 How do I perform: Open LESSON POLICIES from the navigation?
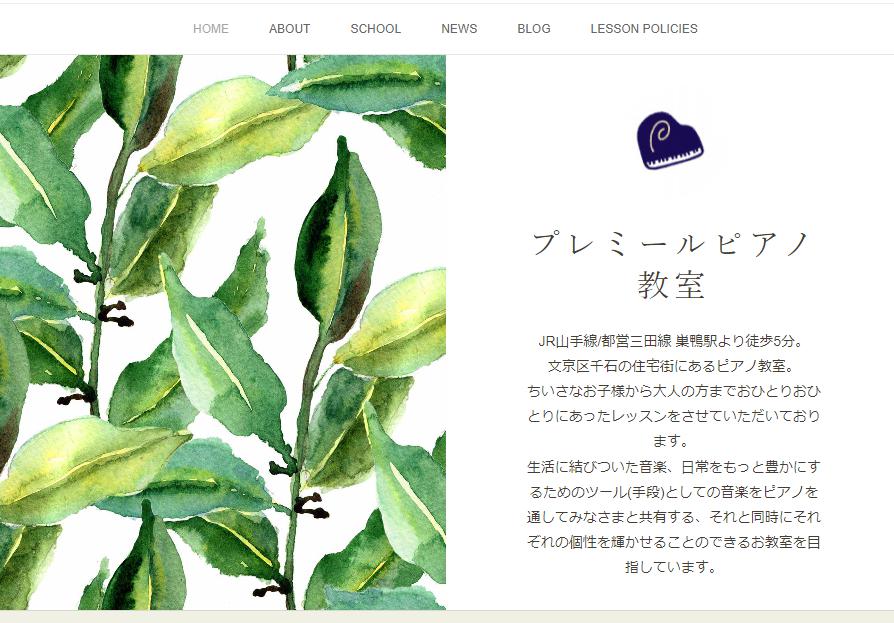coord(644,28)
